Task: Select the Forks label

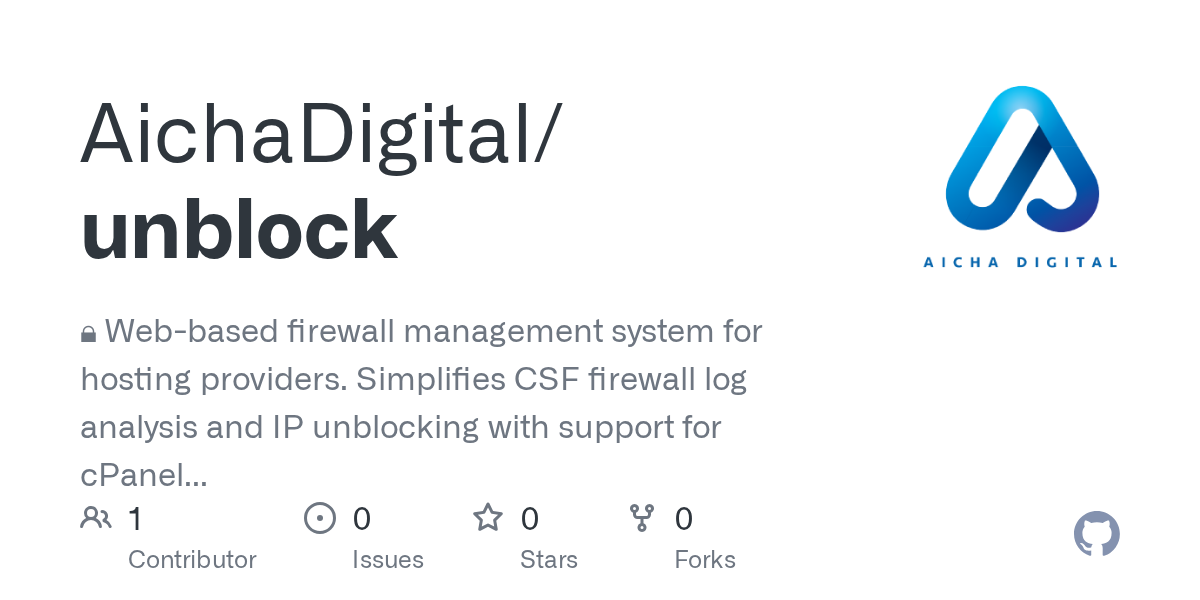Action: tap(705, 559)
